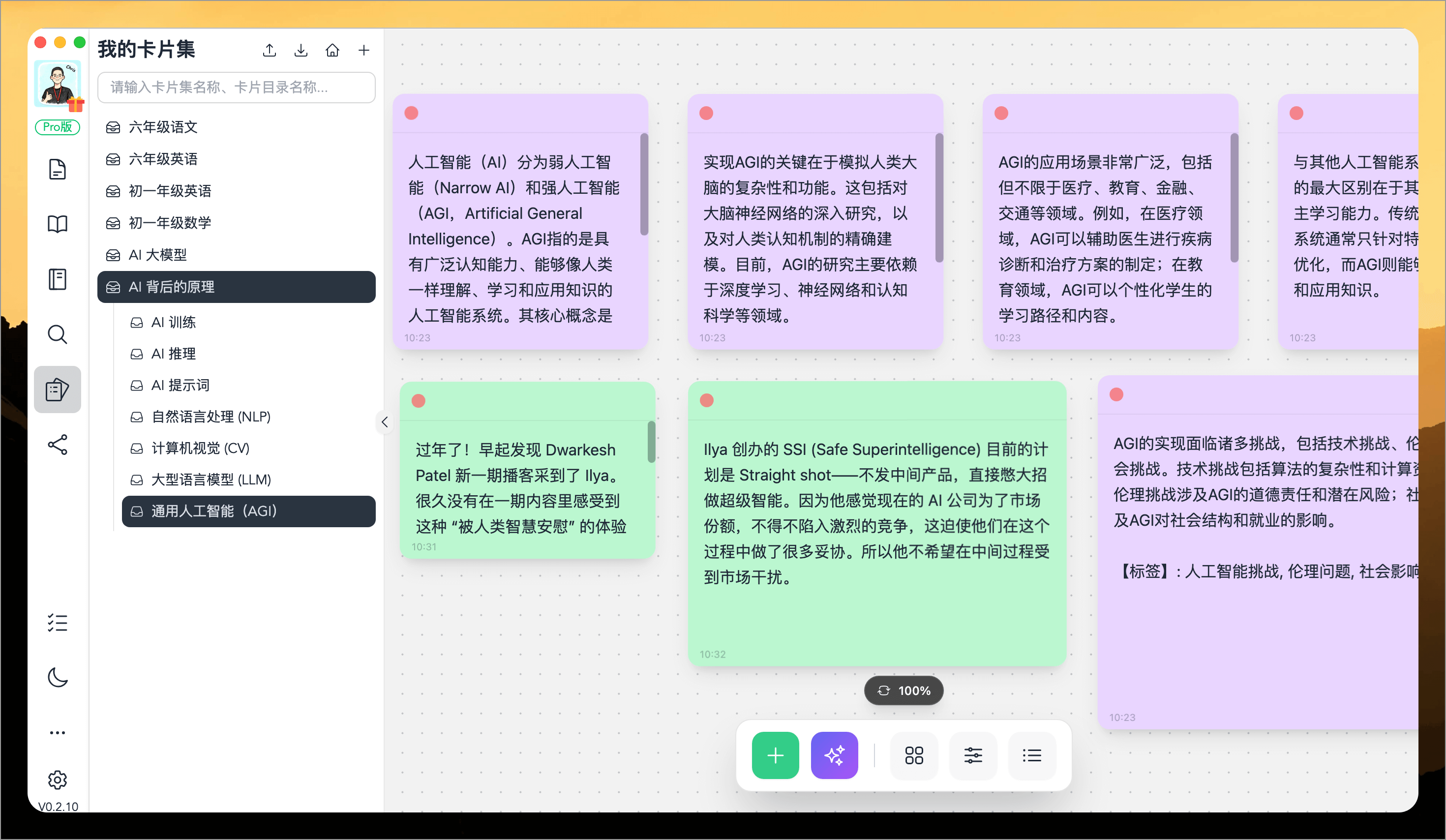The image size is (1446, 840).
Task: Click the card set search input field
Action: pos(237,87)
